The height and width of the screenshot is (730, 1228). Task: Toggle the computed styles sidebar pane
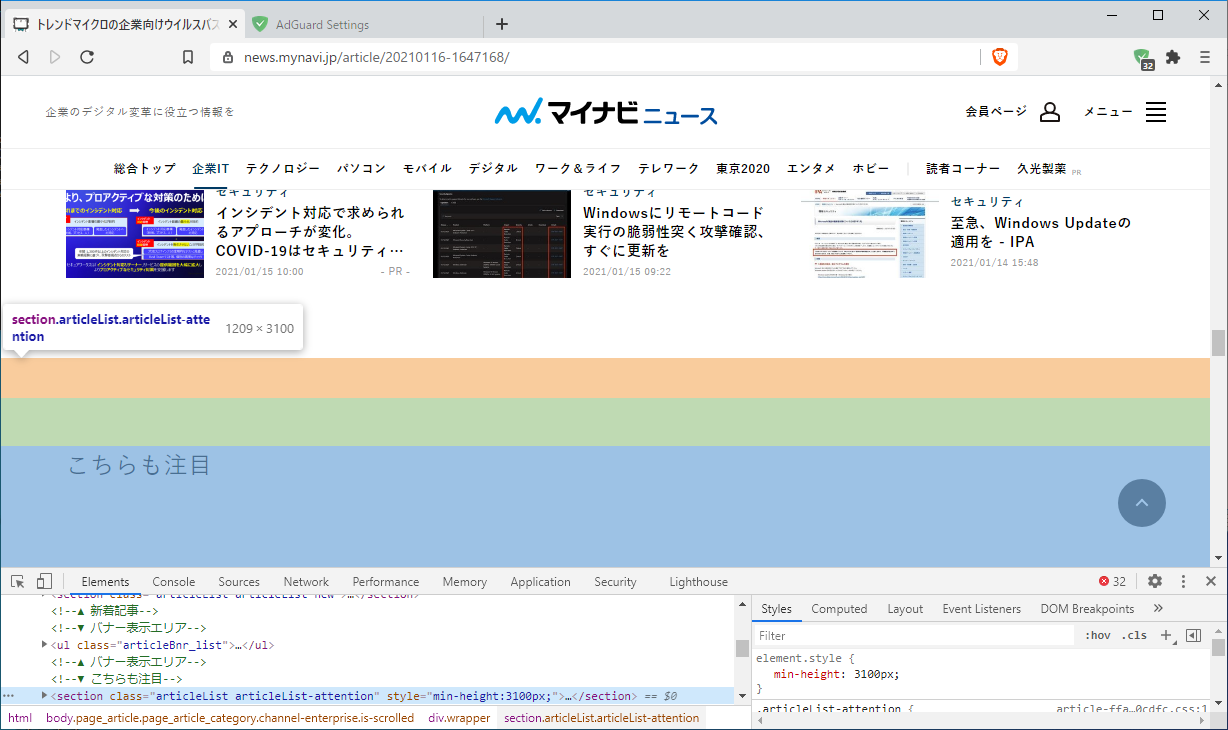[x=1192, y=635]
